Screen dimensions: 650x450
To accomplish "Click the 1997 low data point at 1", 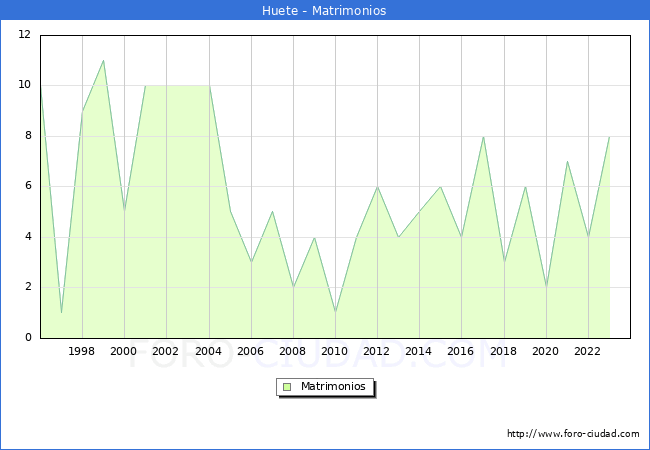I will [61, 312].
